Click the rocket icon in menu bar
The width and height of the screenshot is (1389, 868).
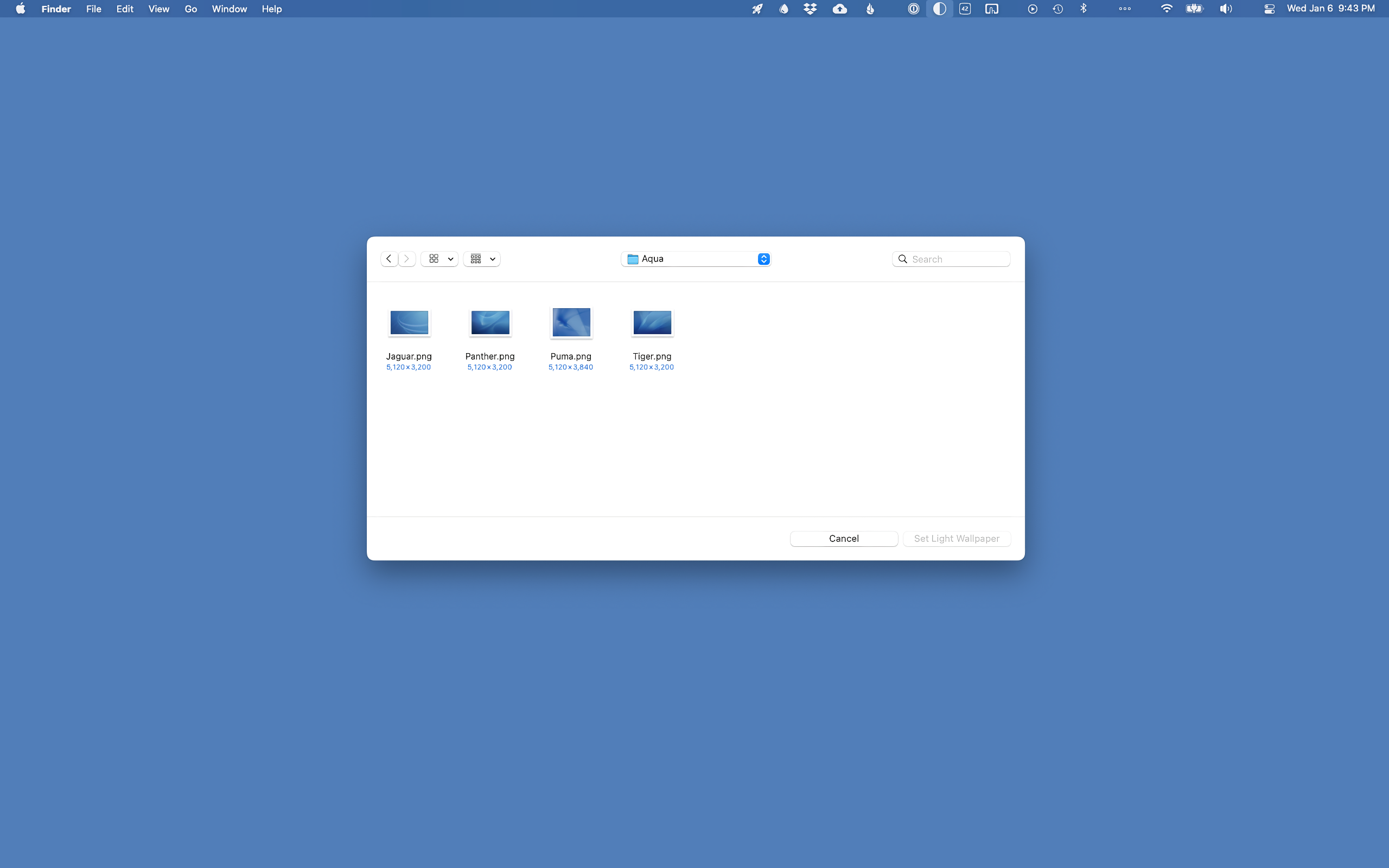(x=757, y=9)
